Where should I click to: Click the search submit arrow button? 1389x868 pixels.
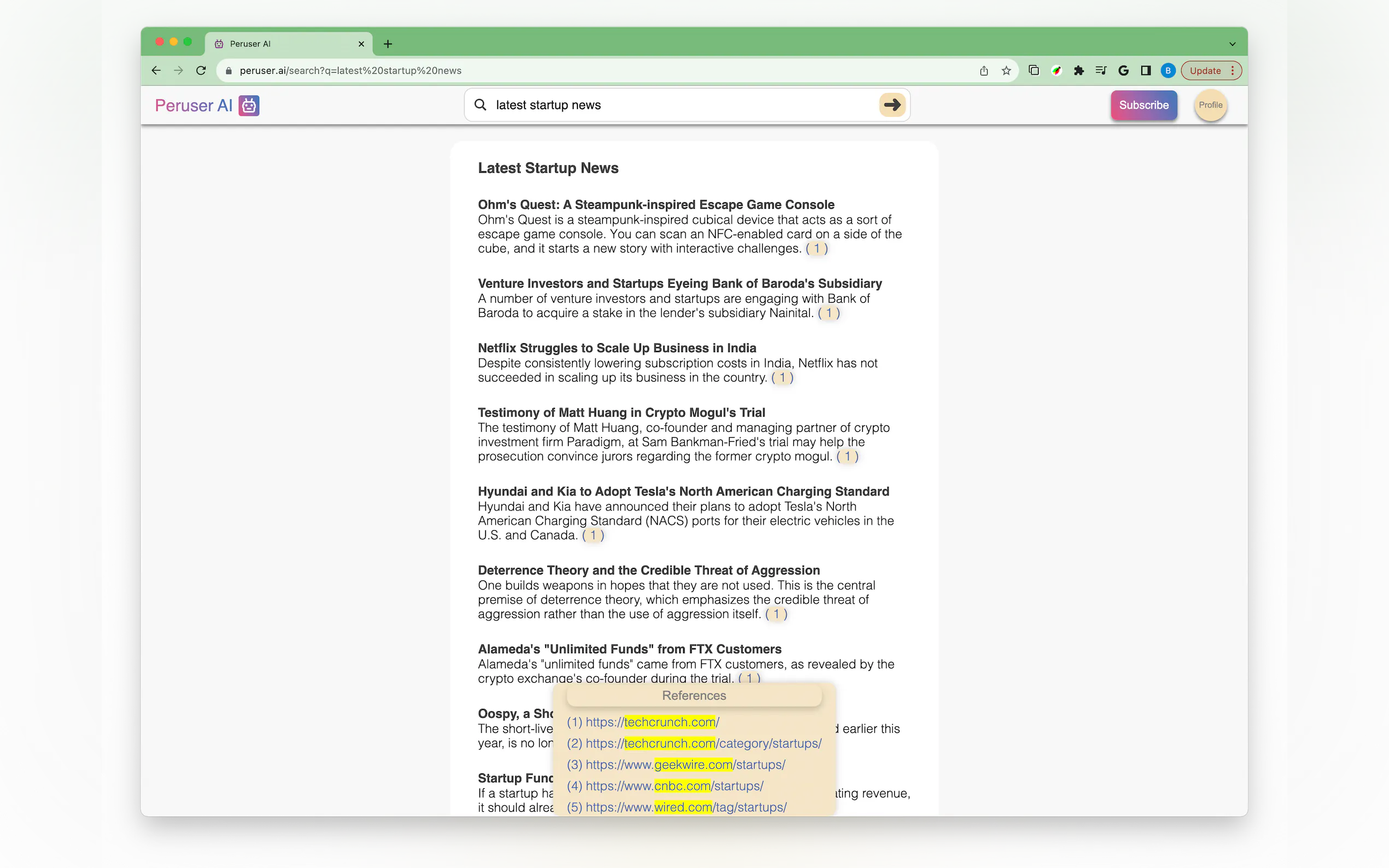(x=892, y=105)
